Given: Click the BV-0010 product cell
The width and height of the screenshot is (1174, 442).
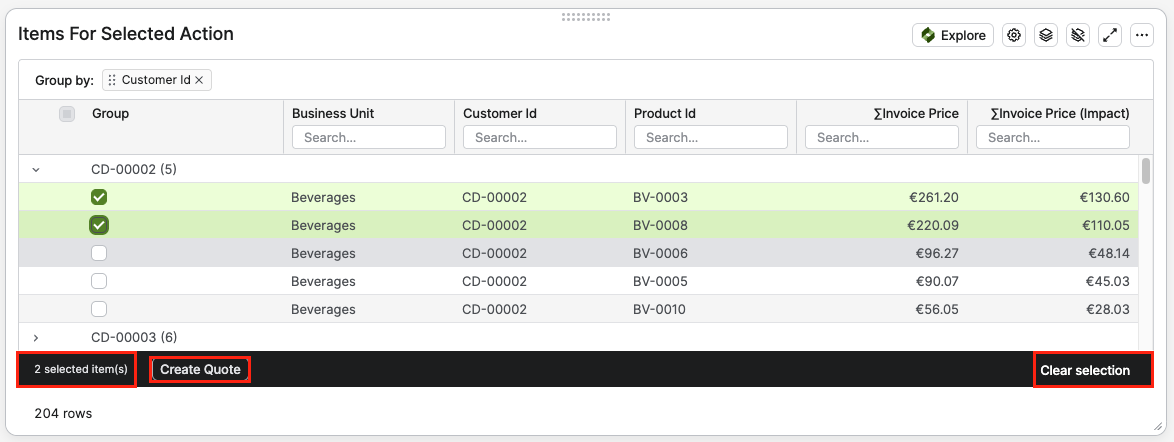Looking at the screenshot, I should point(660,309).
